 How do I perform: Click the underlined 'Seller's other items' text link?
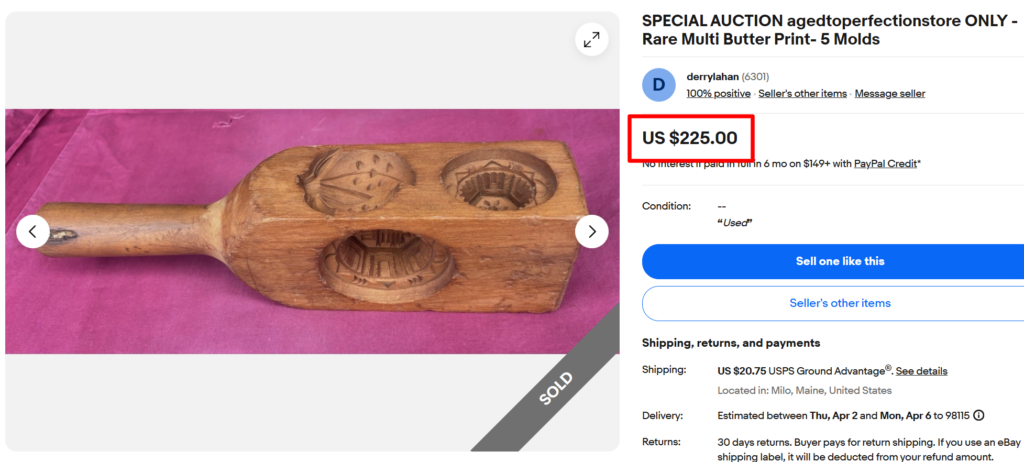(802, 94)
